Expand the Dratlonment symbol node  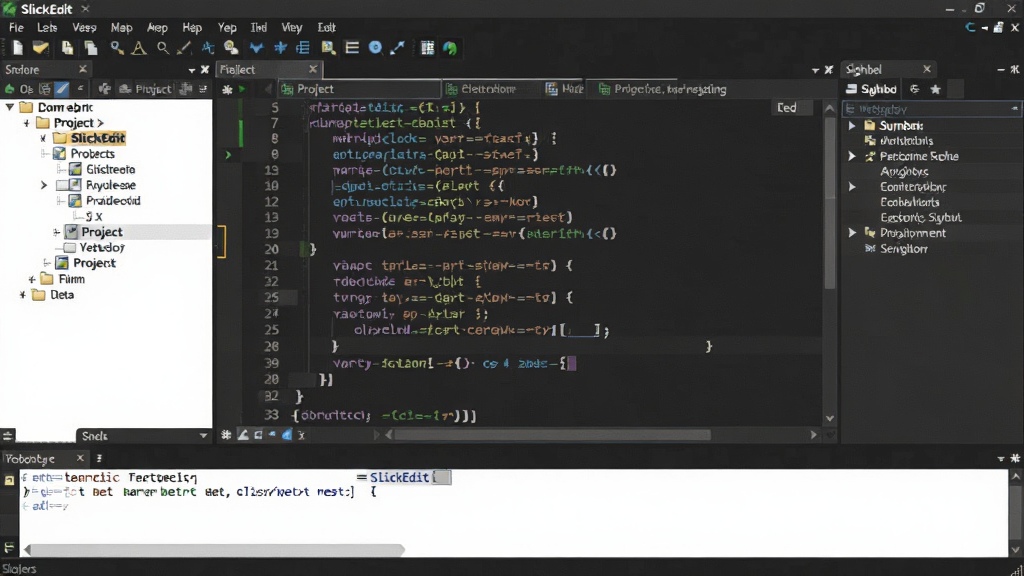click(x=852, y=232)
